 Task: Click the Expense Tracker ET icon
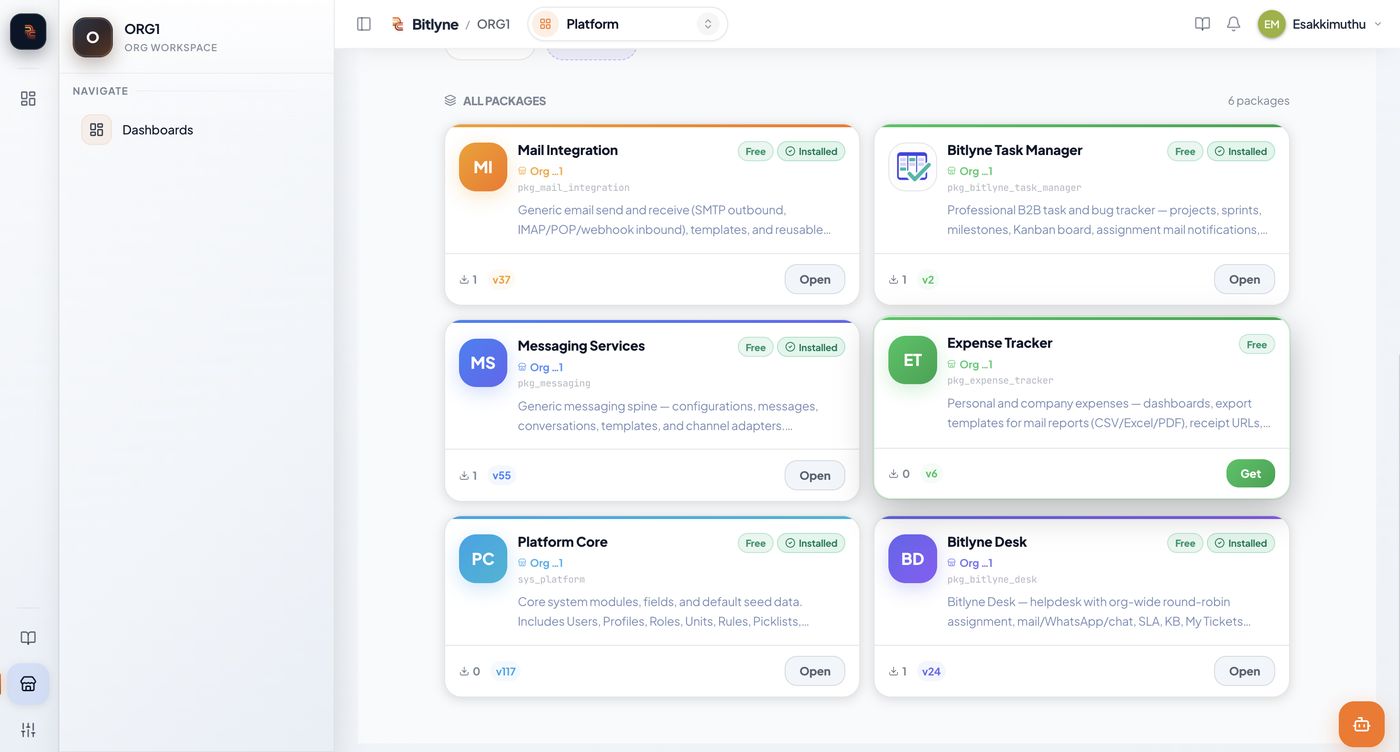[912, 360]
